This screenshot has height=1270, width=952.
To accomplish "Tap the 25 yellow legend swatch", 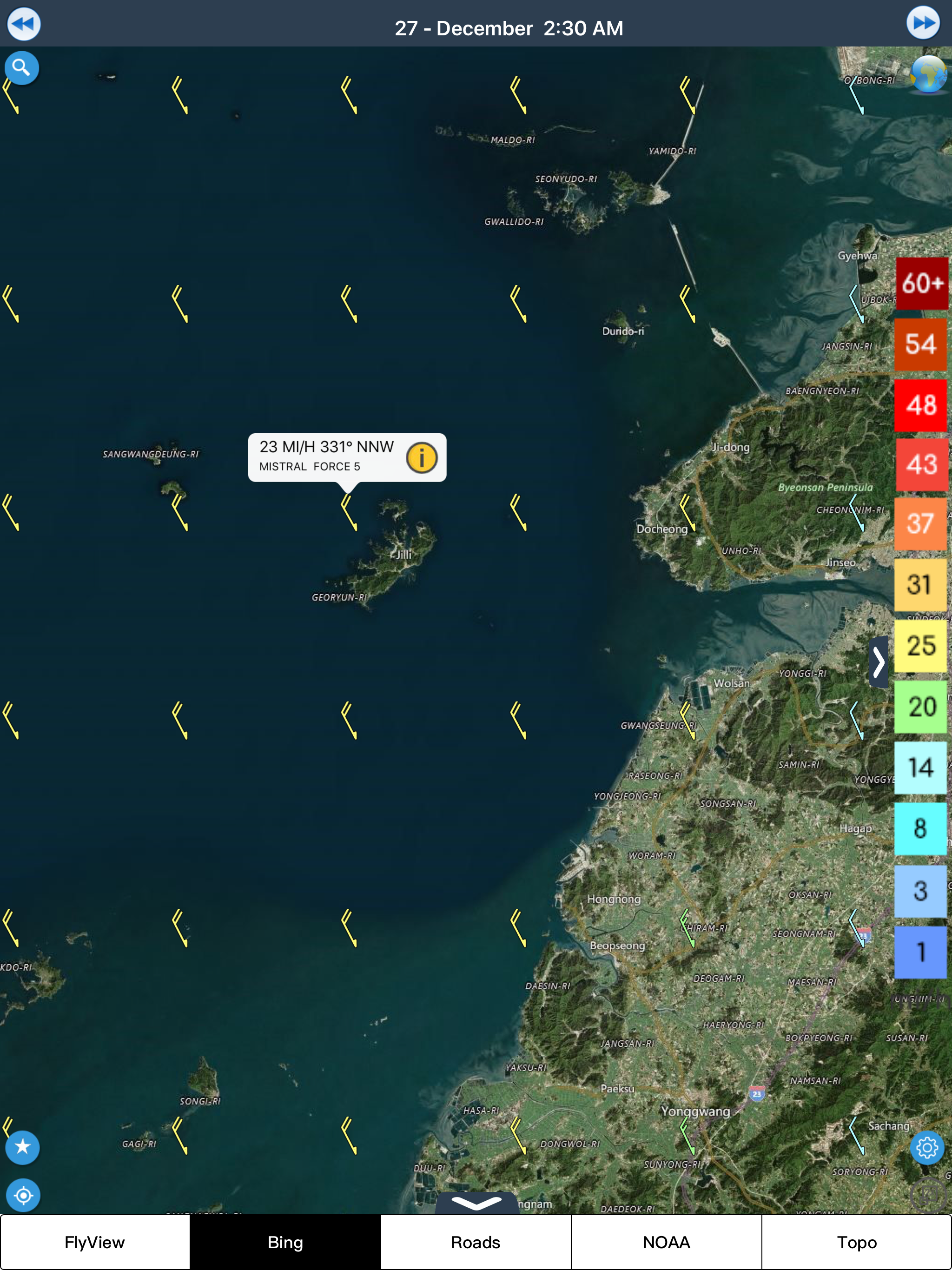I will coord(920,646).
